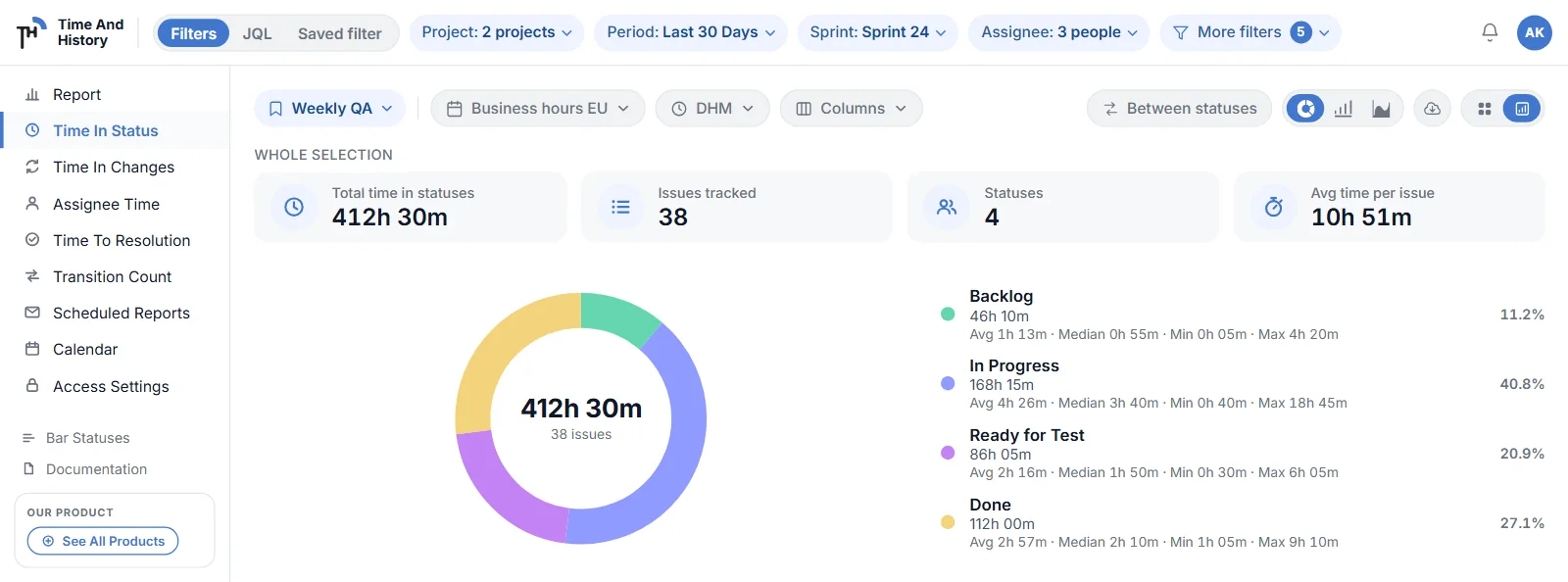Select the Saved filter tab

pos(339,33)
